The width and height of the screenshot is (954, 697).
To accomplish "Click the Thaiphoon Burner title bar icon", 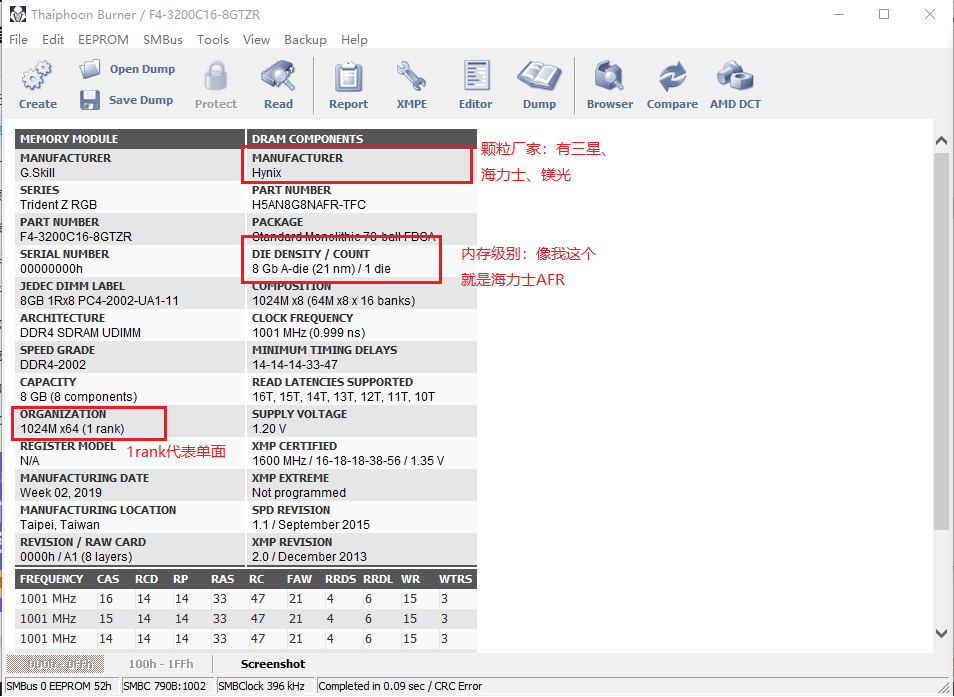I will [17, 14].
